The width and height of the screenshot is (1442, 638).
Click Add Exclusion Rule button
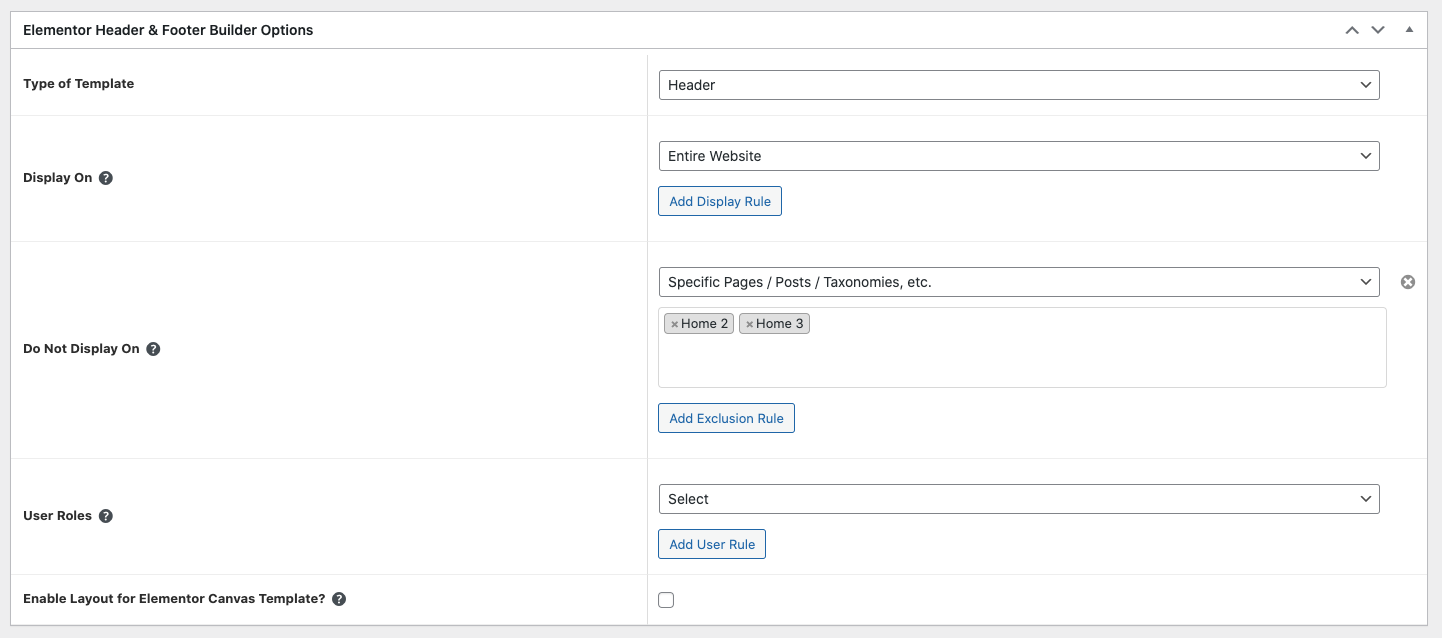(726, 418)
